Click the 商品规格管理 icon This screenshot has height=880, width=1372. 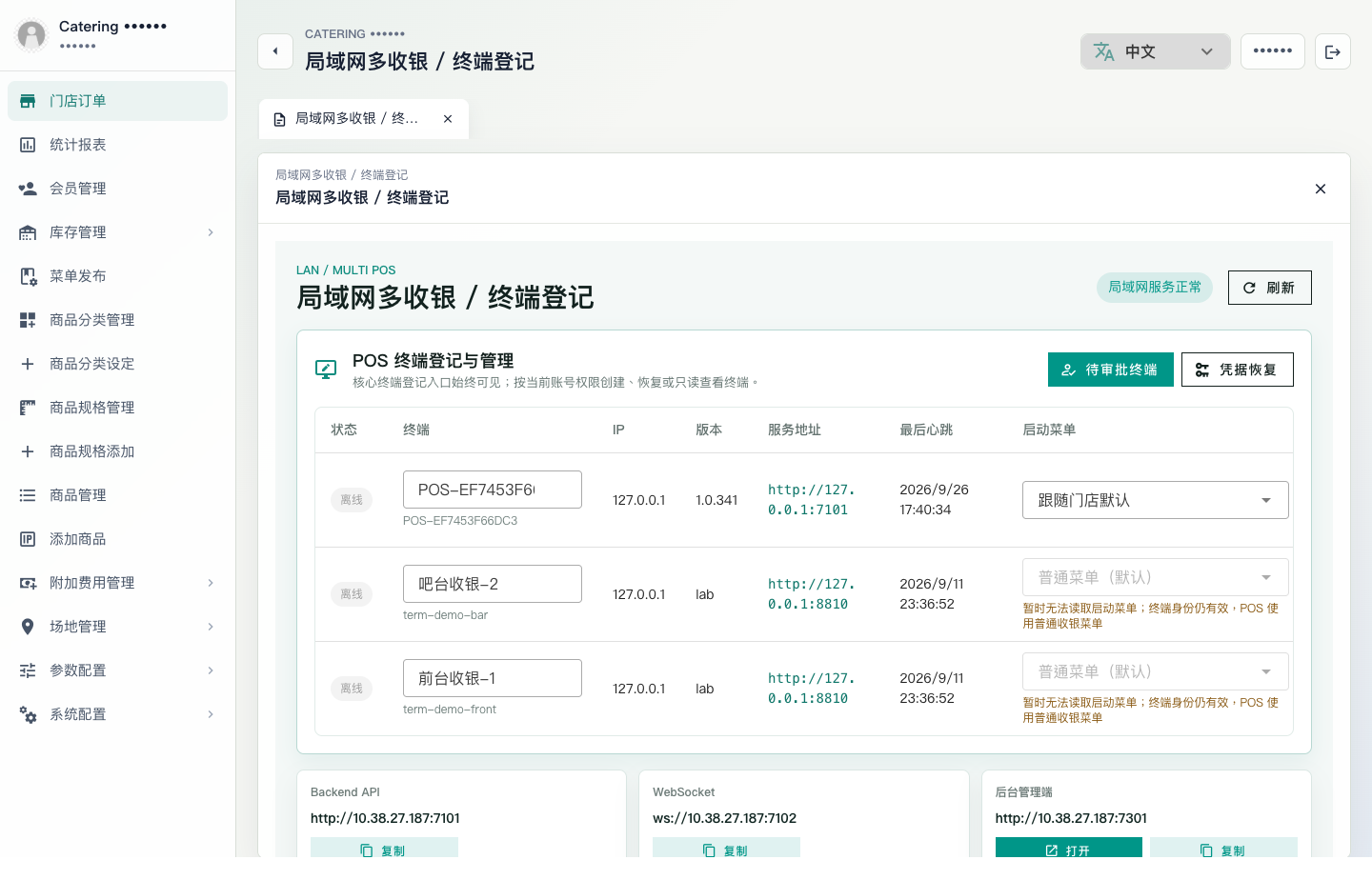click(28, 408)
